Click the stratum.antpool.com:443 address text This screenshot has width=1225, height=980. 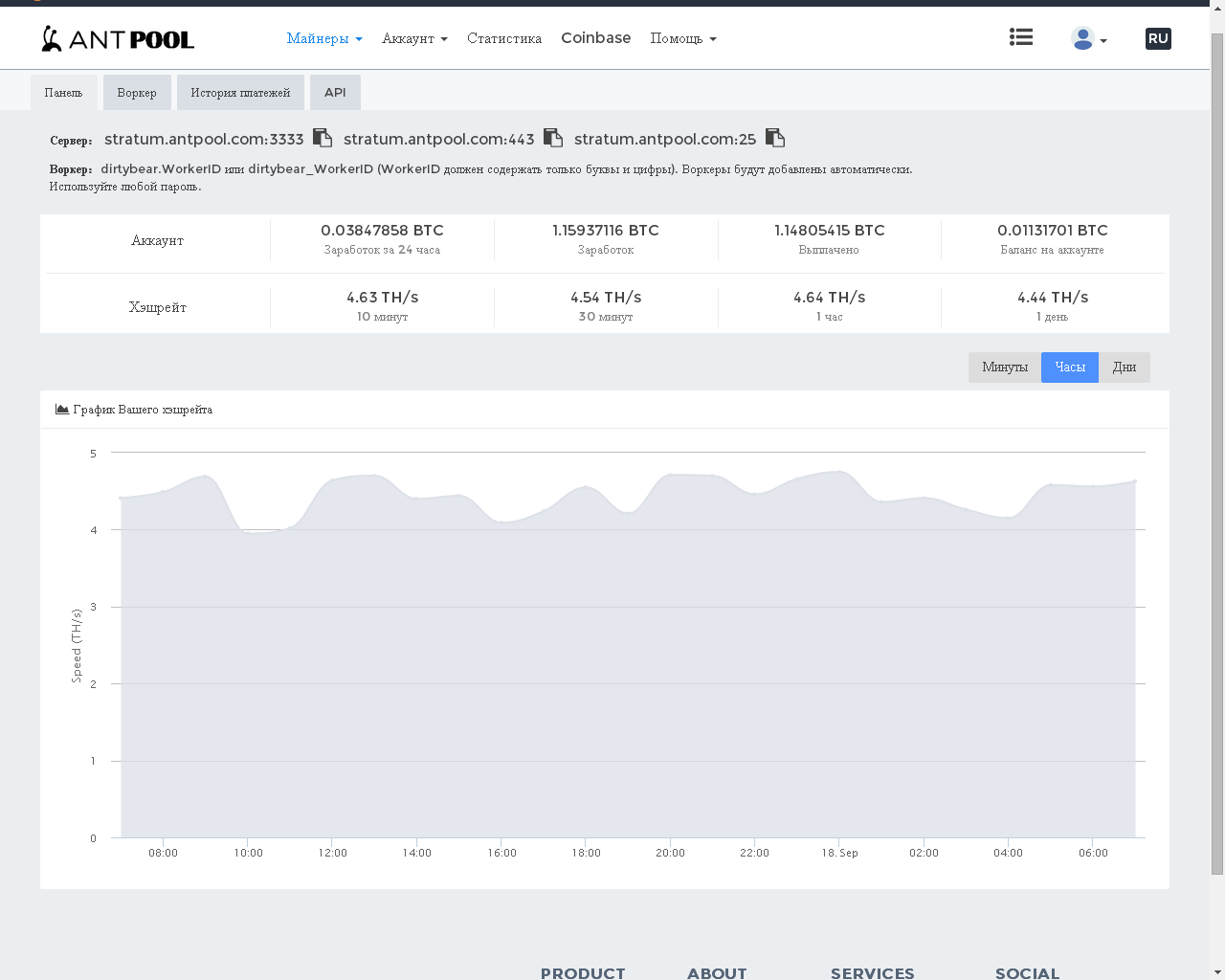point(439,140)
